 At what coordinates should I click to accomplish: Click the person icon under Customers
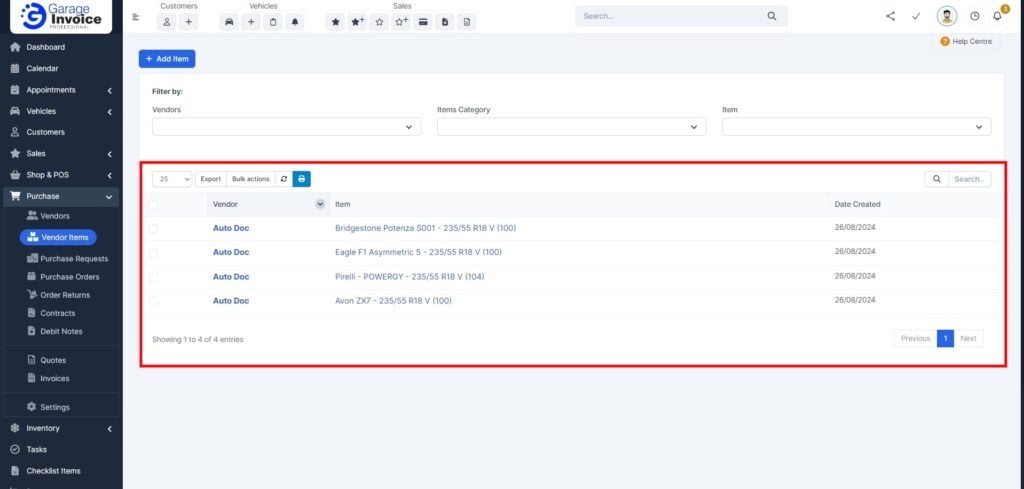[167, 21]
